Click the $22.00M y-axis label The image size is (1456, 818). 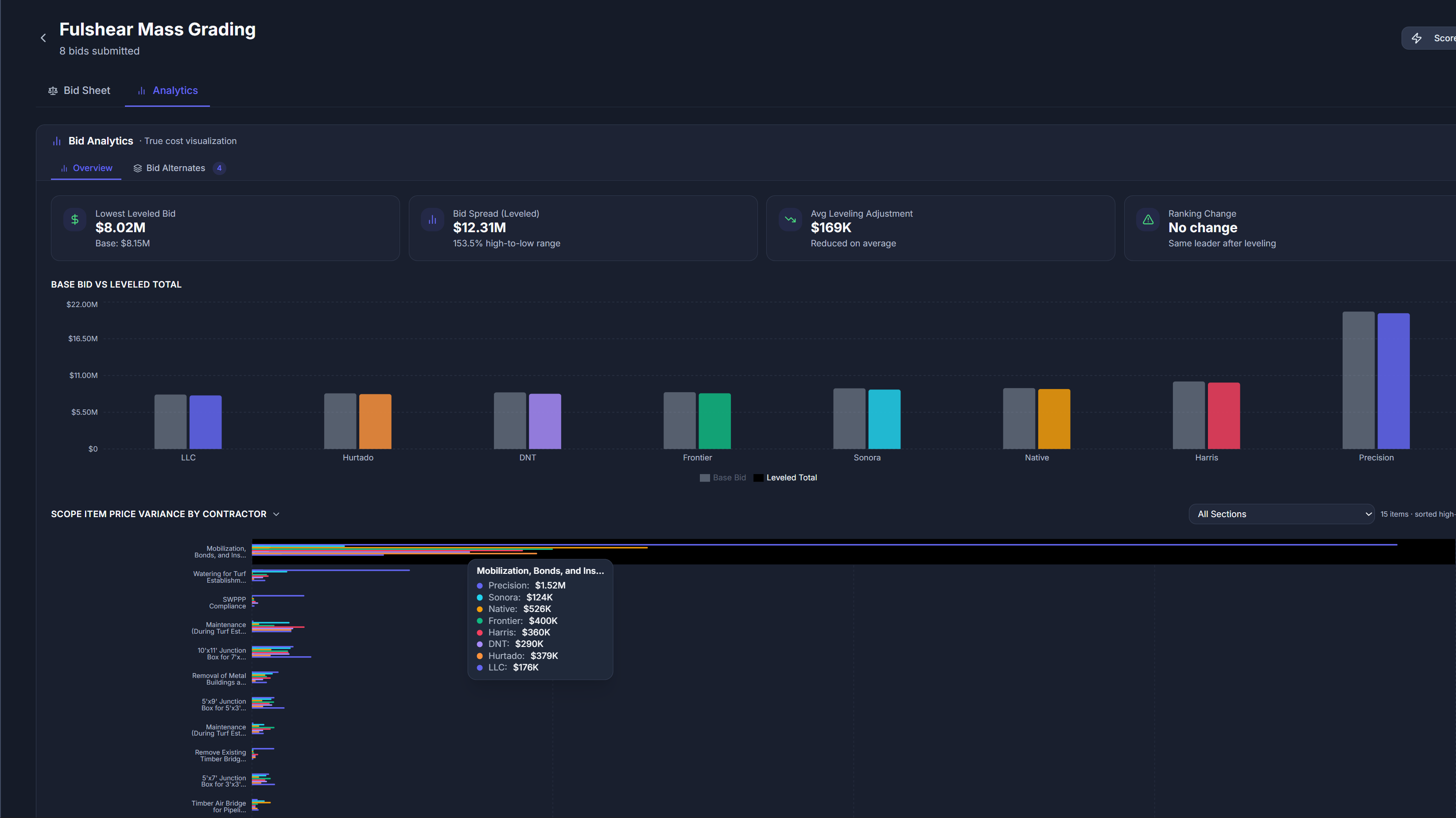coord(82,304)
